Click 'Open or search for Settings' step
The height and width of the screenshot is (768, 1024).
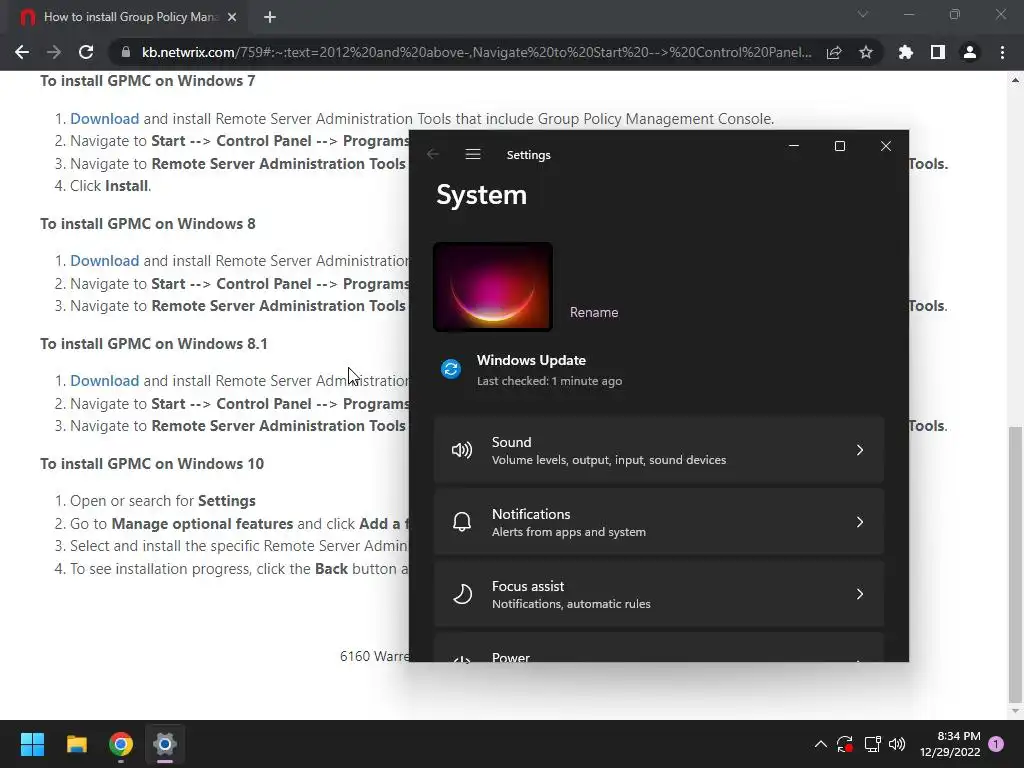pyautogui.click(x=163, y=501)
